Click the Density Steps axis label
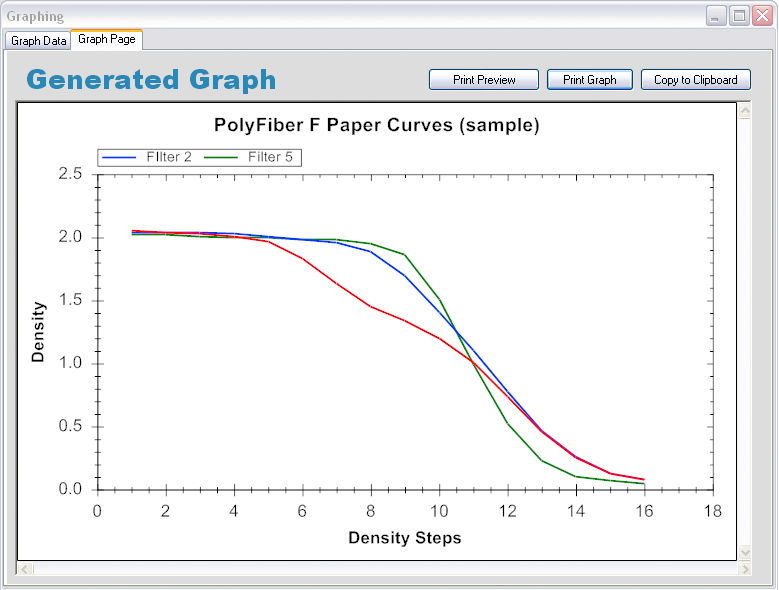The height and width of the screenshot is (590, 779). [404, 538]
